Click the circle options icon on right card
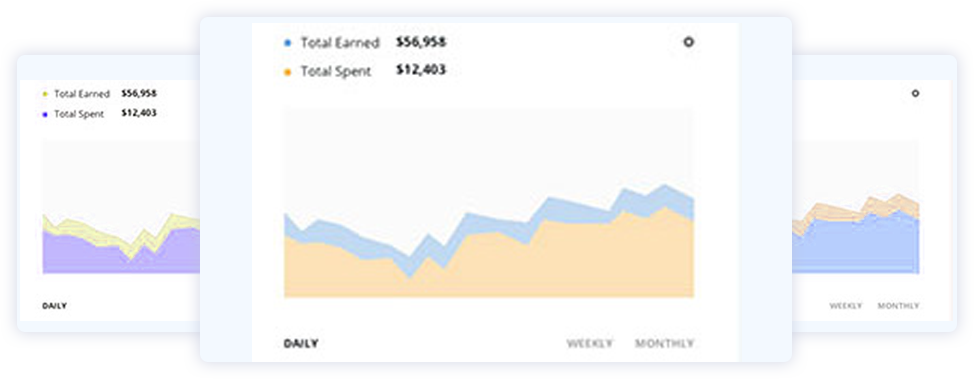 [x=915, y=93]
